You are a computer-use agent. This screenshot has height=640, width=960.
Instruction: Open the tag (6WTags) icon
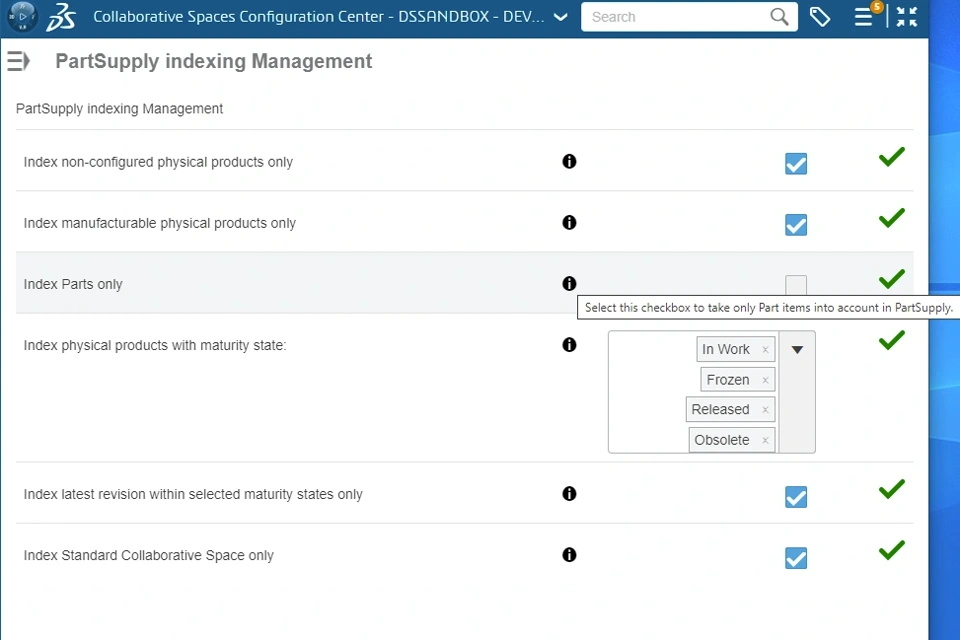coord(820,17)
